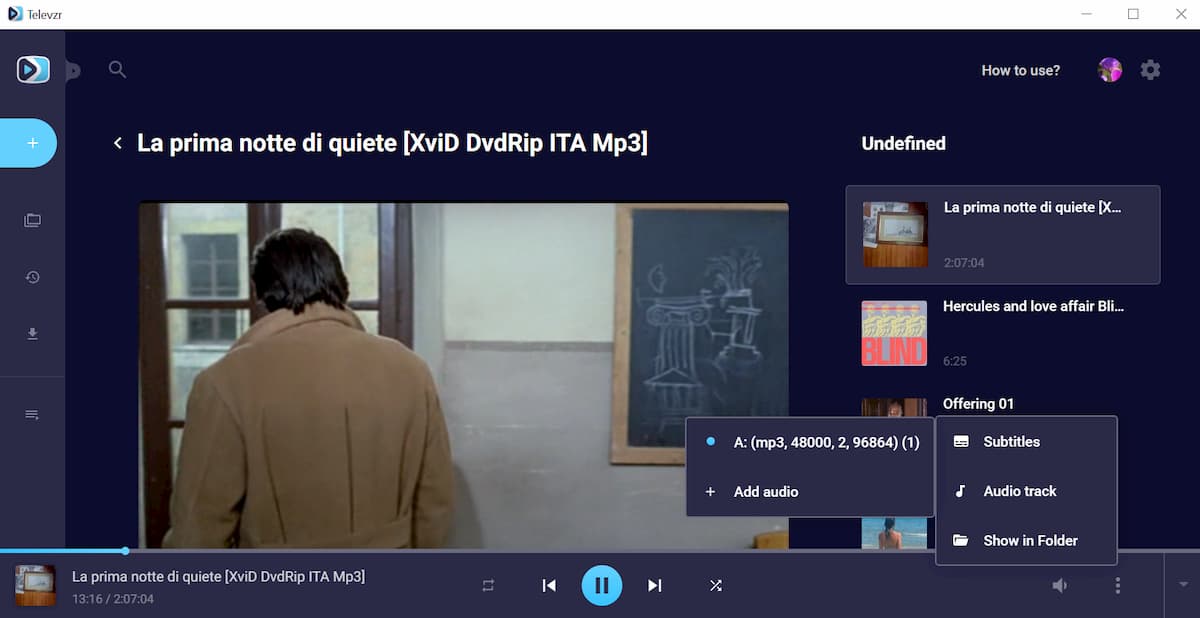Collapse the player with the dropdown arrow
This screenshot has height=618, width=1200.
[x=1184, y=584]
